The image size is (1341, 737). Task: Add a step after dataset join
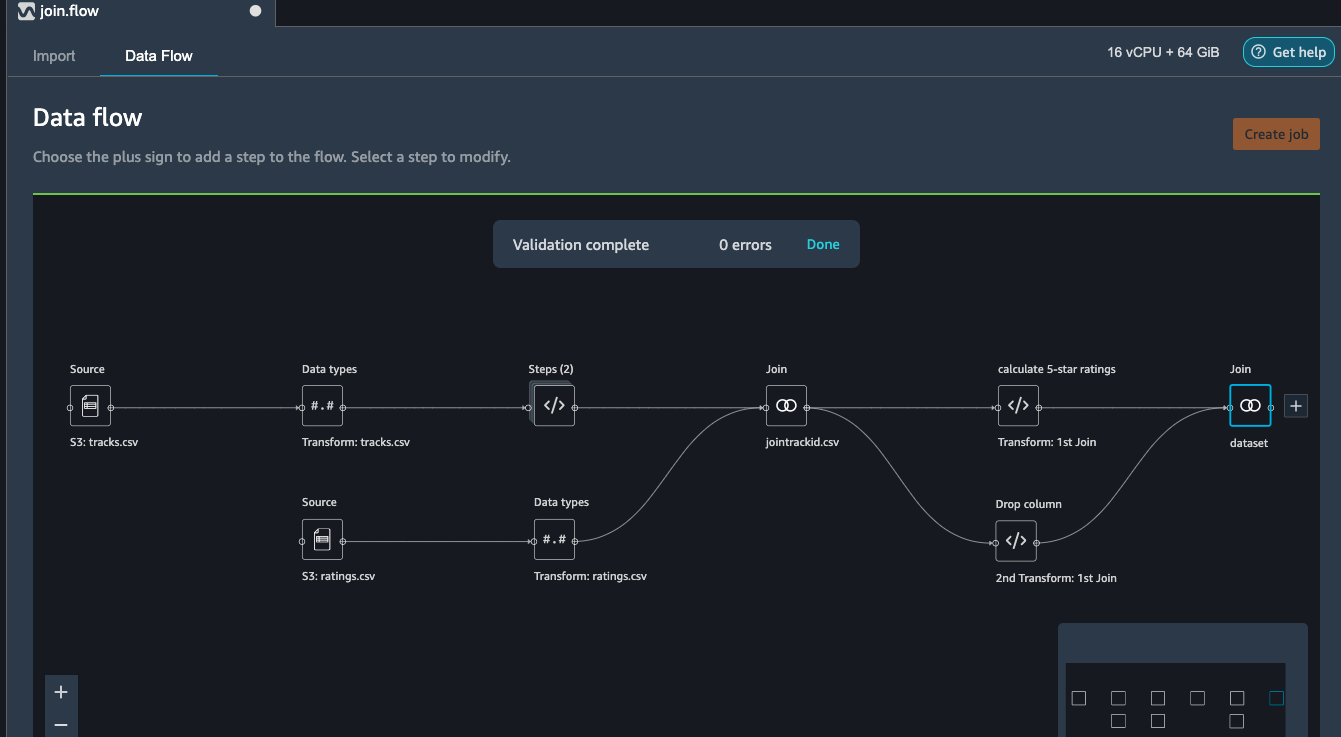(1296, 406)
